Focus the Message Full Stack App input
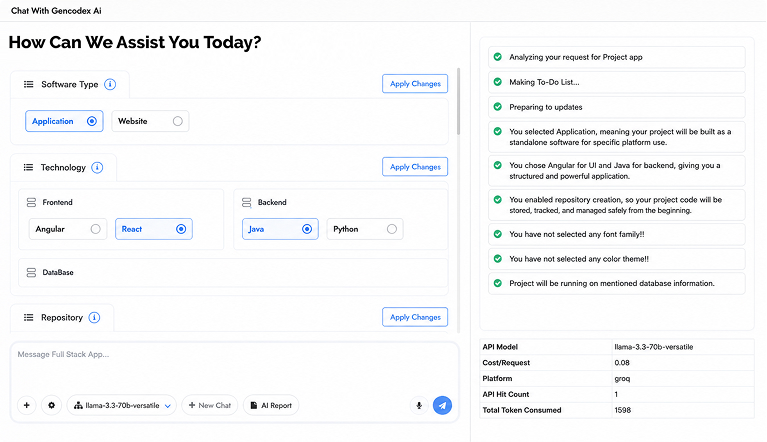Screen dimensions: 767x442 (x=234, y=367)
